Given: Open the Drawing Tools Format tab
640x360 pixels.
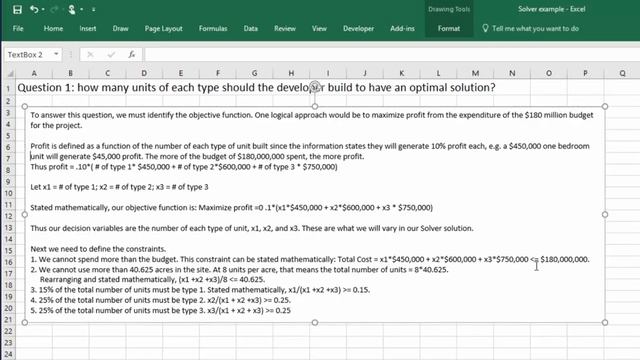Looking at the screenshot, I should click(449, 29).
